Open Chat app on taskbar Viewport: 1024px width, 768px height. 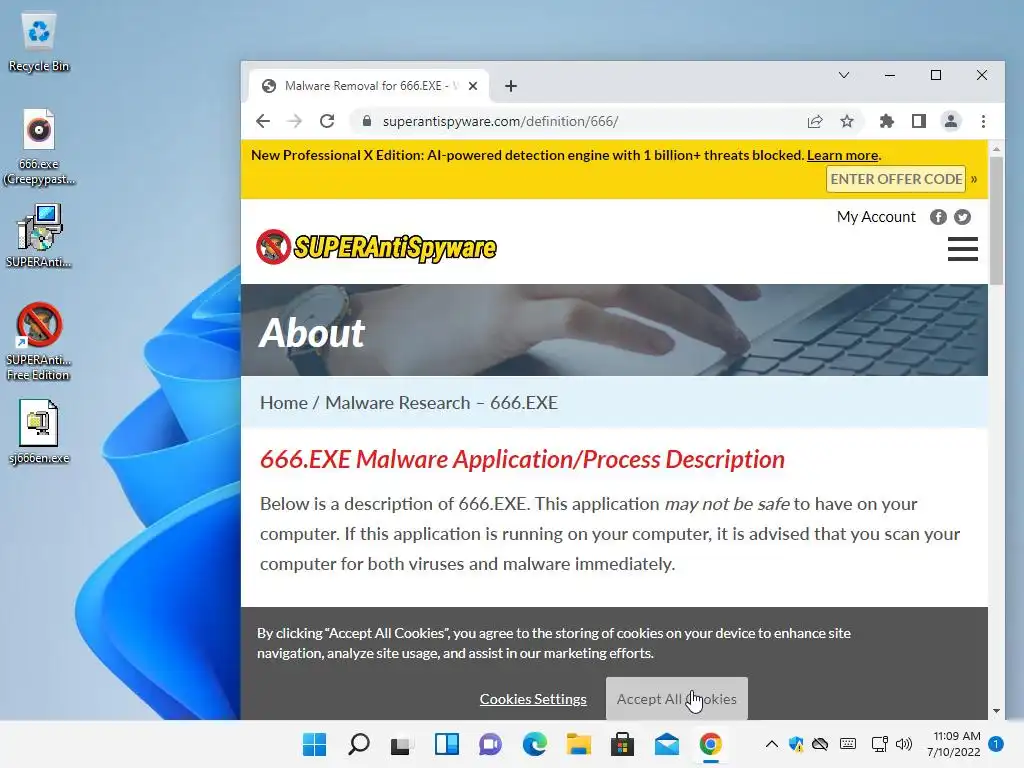point(490,744)
